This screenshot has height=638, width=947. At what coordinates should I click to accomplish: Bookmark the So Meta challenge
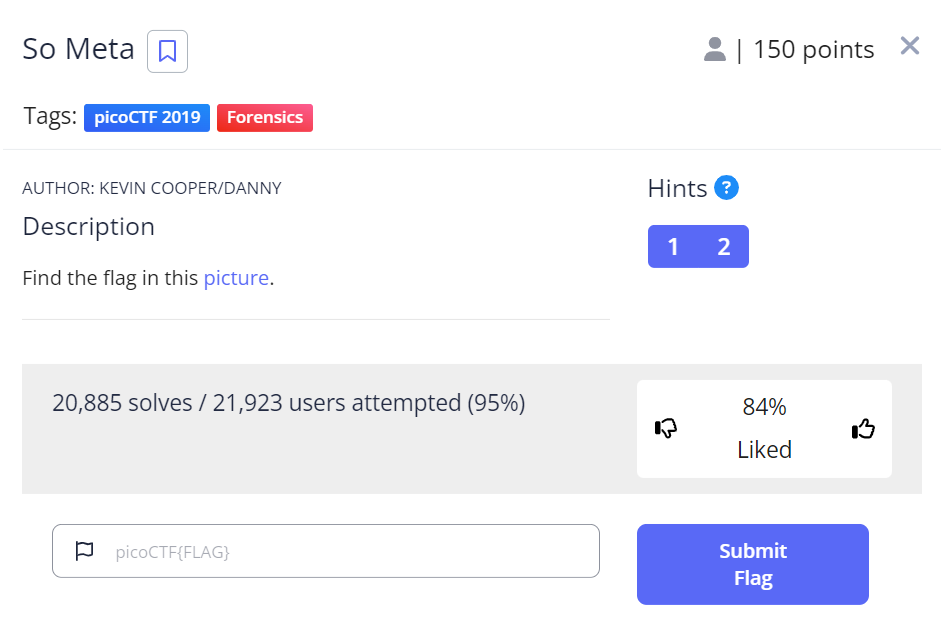(167, 51)
